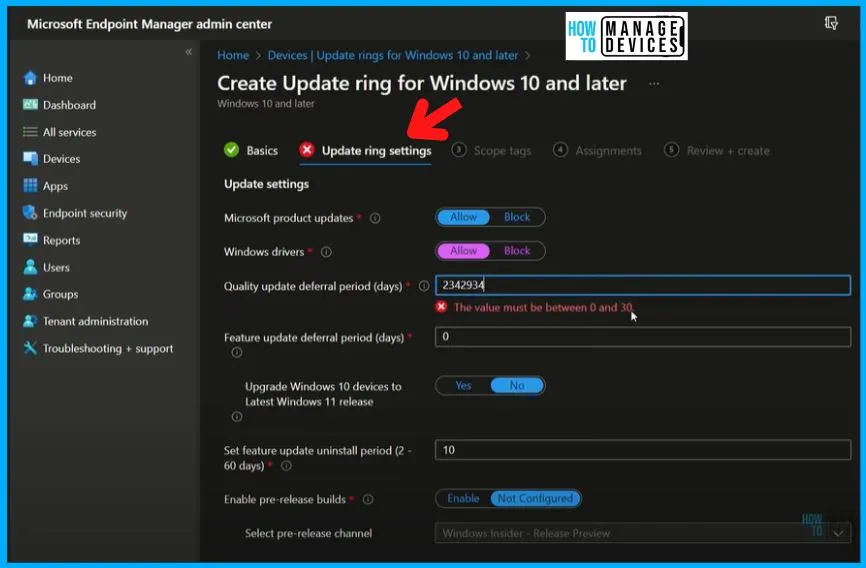
Task: Click the Apps grid icon
Action: (30, 186)
